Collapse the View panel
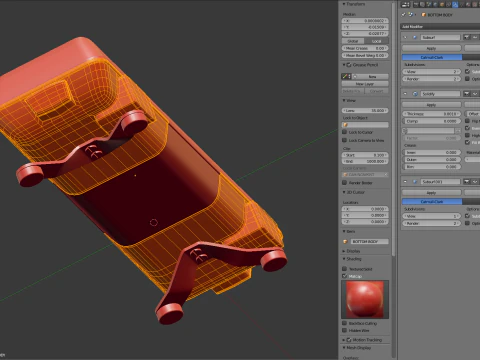The image size is (480, 360). coord(344,100)
